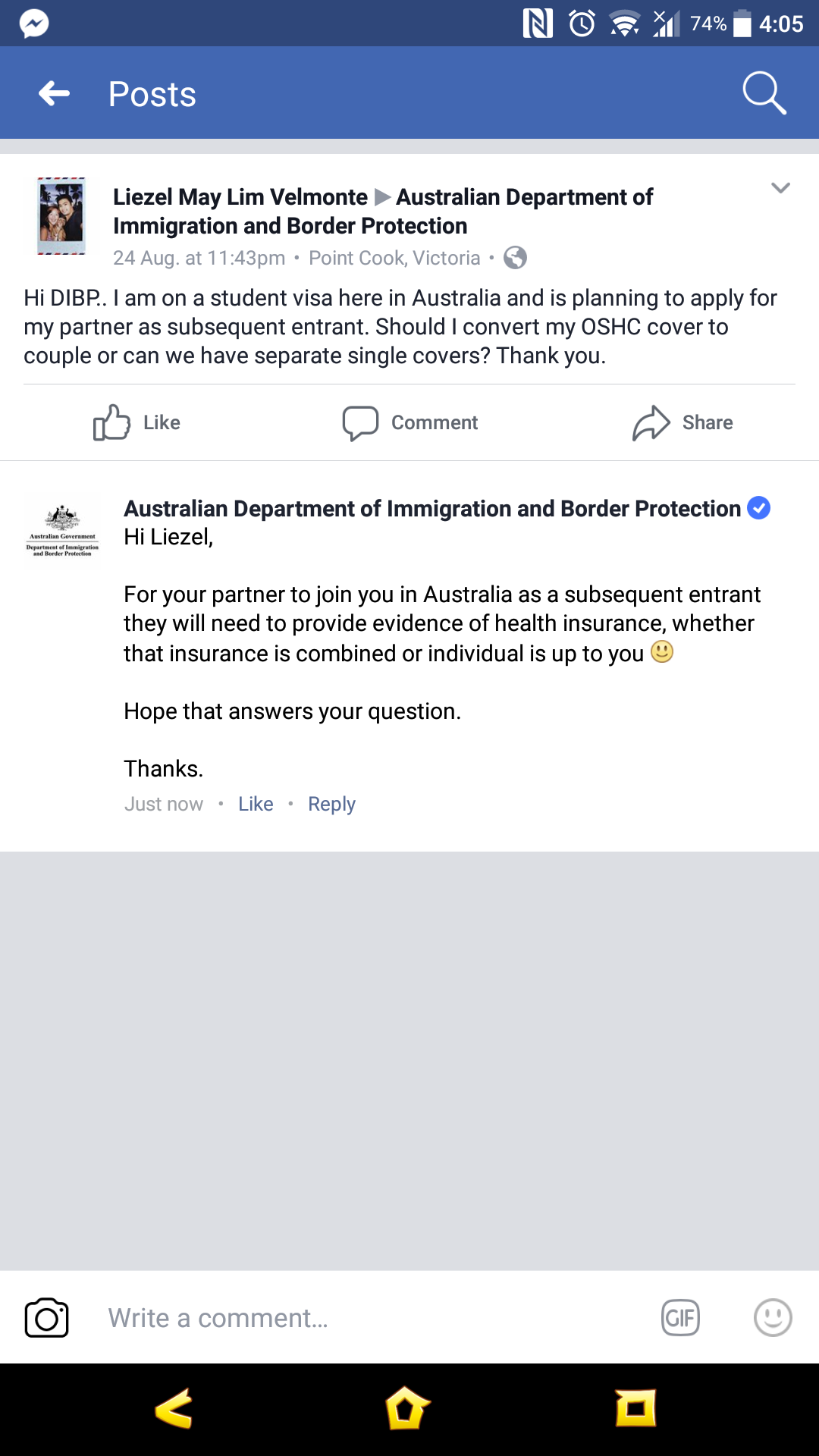Open the emoji smiley picker
The image size is (819, 1456).
pos(773,1318)
